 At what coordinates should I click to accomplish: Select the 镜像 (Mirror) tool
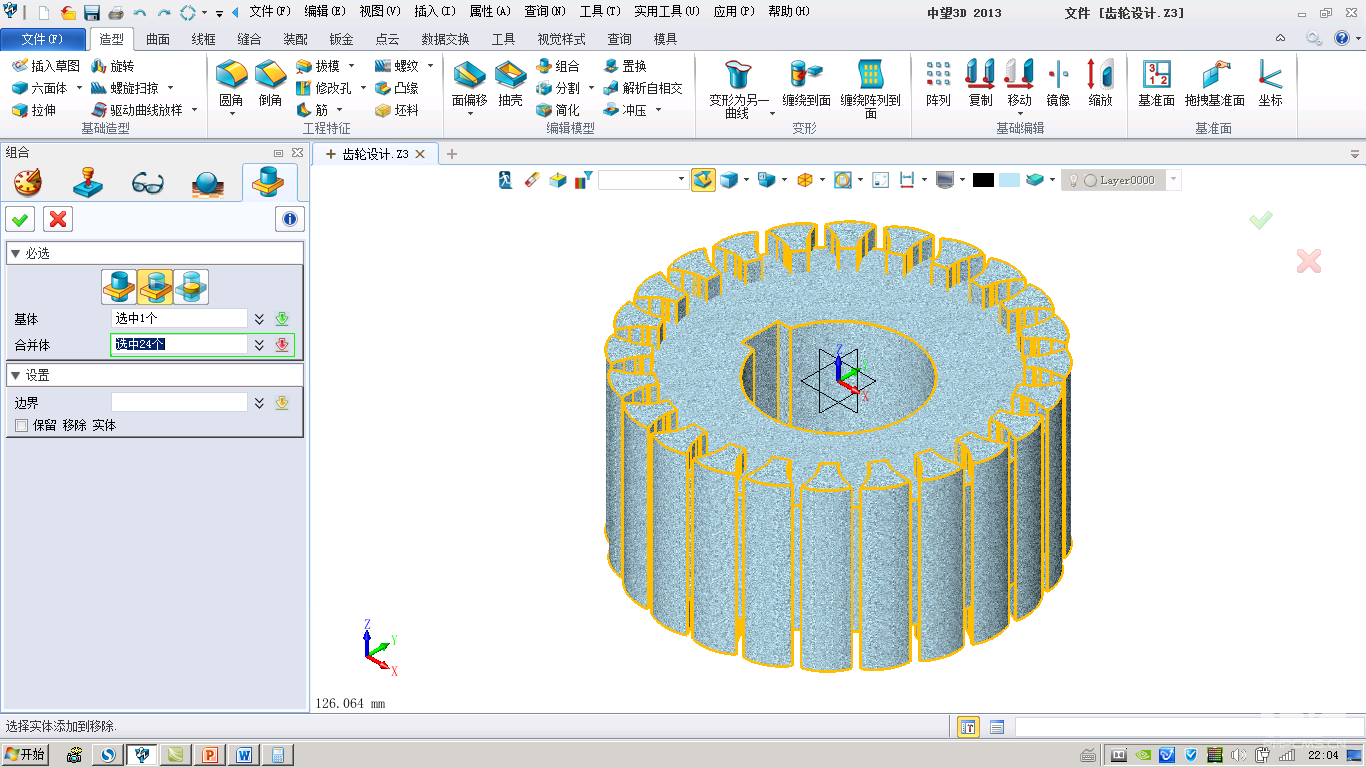click(x=1058, y=76)
